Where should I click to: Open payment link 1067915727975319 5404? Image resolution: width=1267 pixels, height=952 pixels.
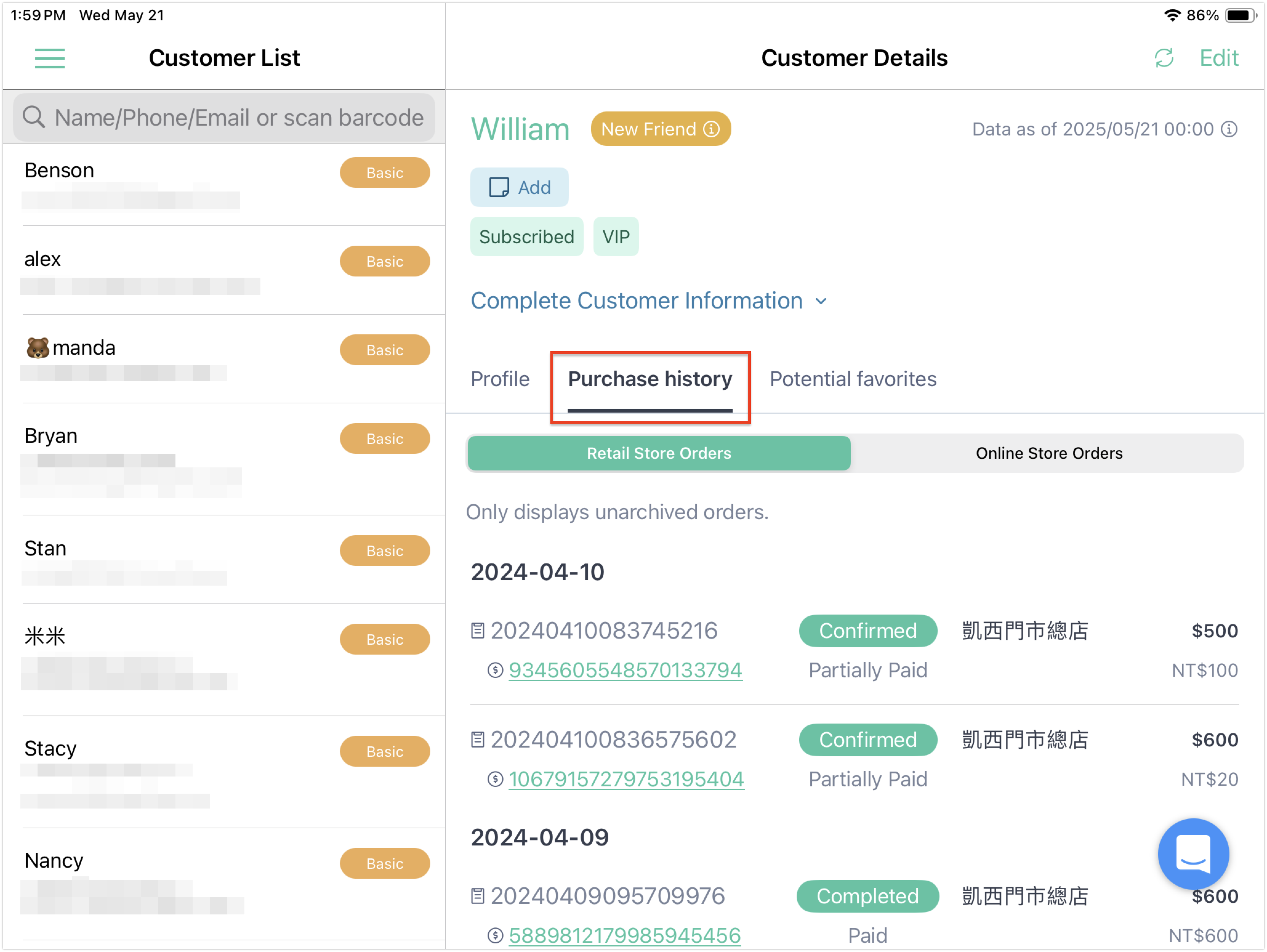[626, 779]
